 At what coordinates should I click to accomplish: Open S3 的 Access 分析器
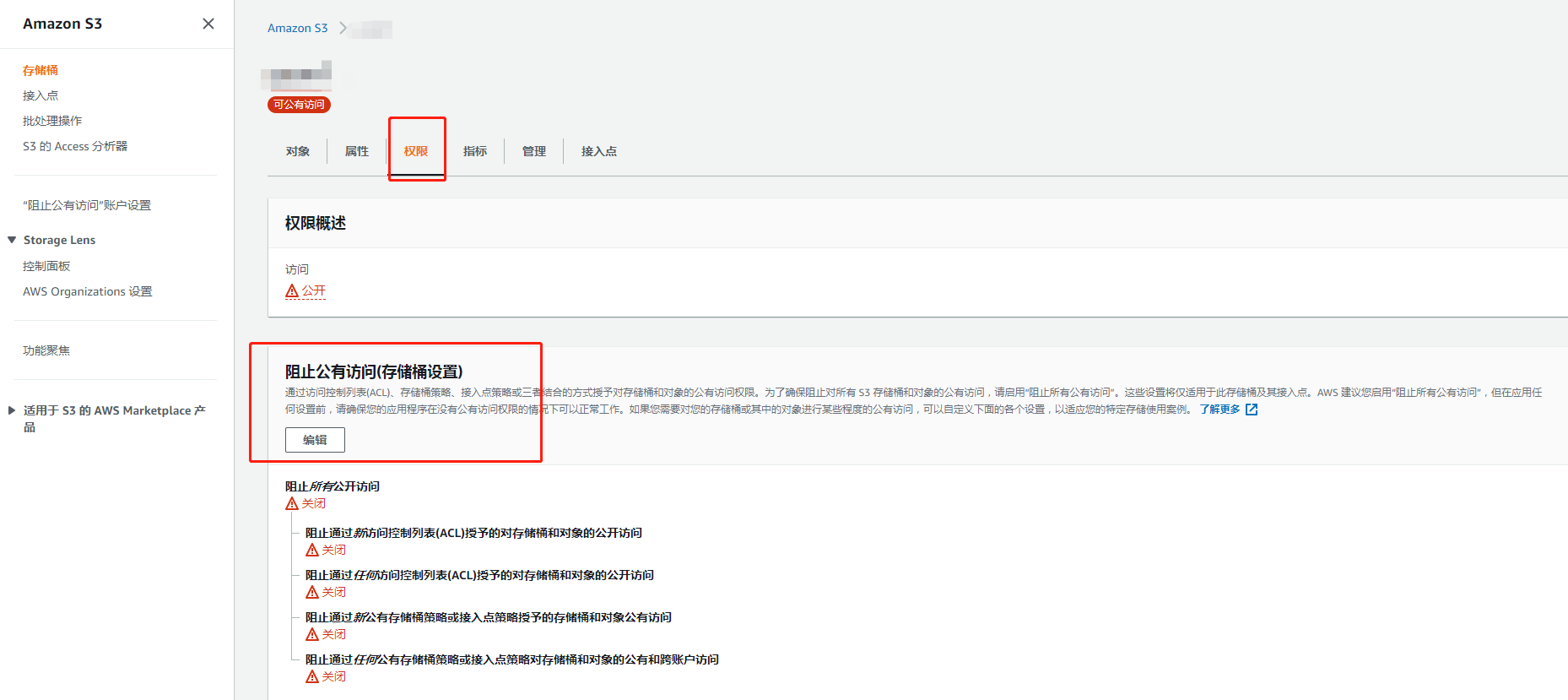(75, 146)
